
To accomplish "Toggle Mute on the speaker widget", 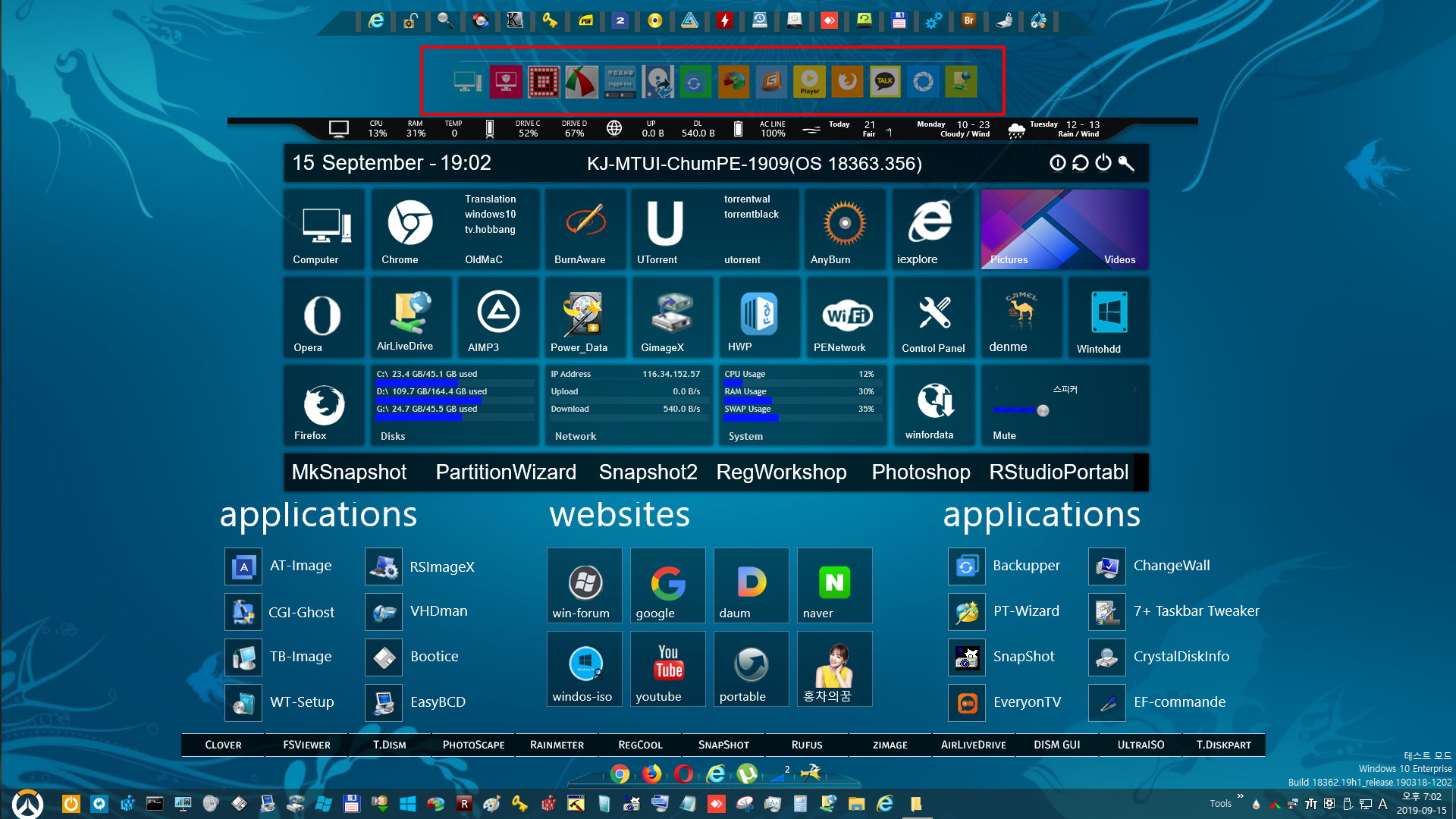I will pos(1004,435).
